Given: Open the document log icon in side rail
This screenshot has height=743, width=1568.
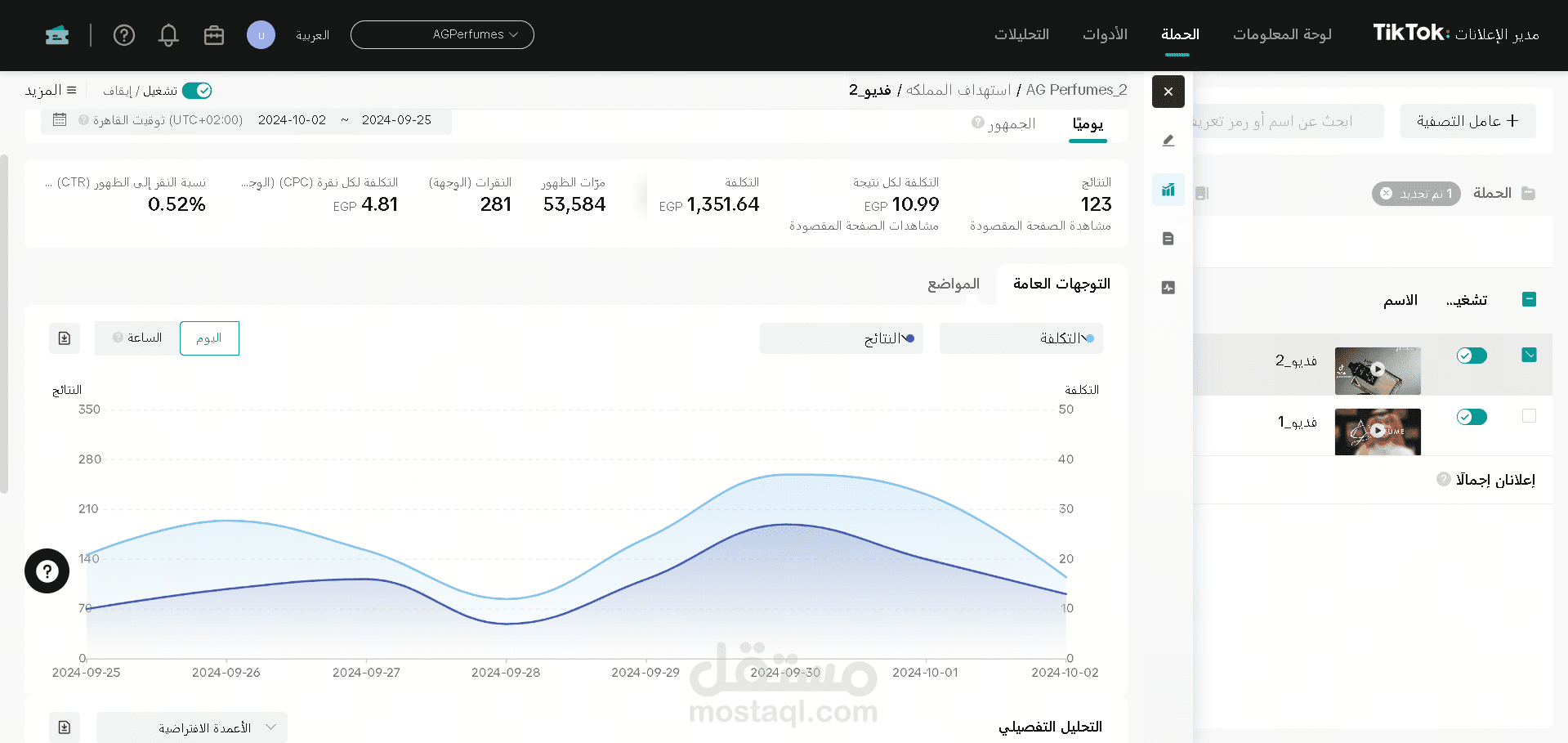Looking at the screenshot, I should 1168,239.
